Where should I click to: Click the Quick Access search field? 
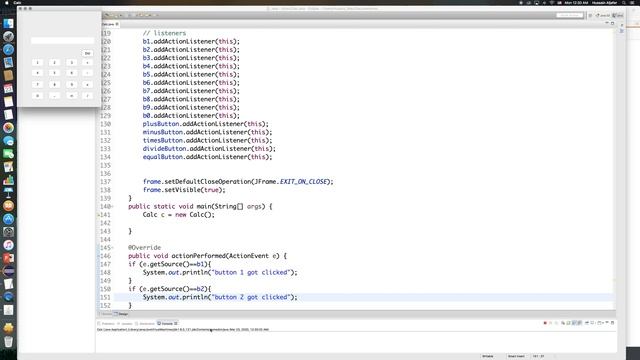(x=569, y=15)
